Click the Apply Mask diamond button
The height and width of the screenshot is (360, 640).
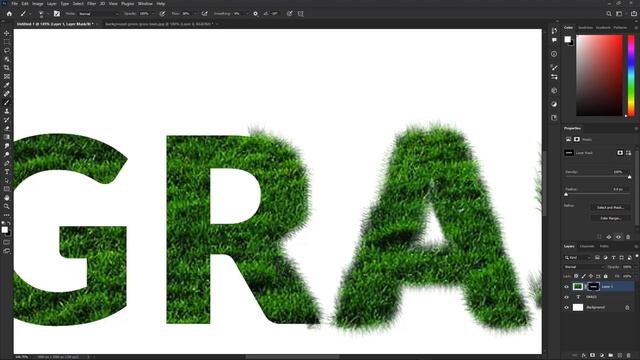[609, 237]
